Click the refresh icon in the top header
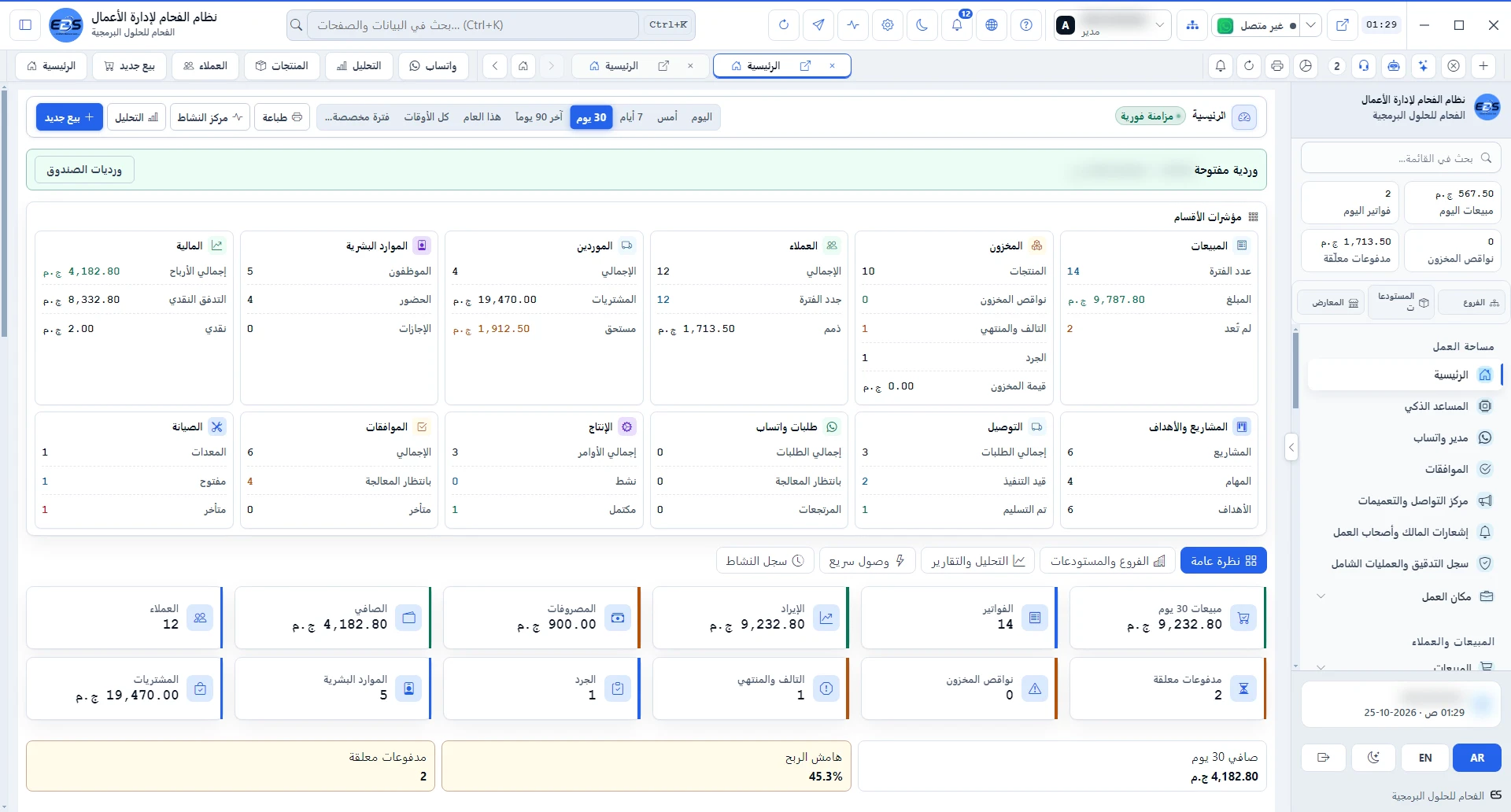Screen dimensions: 1511x812 pos(784,25)
